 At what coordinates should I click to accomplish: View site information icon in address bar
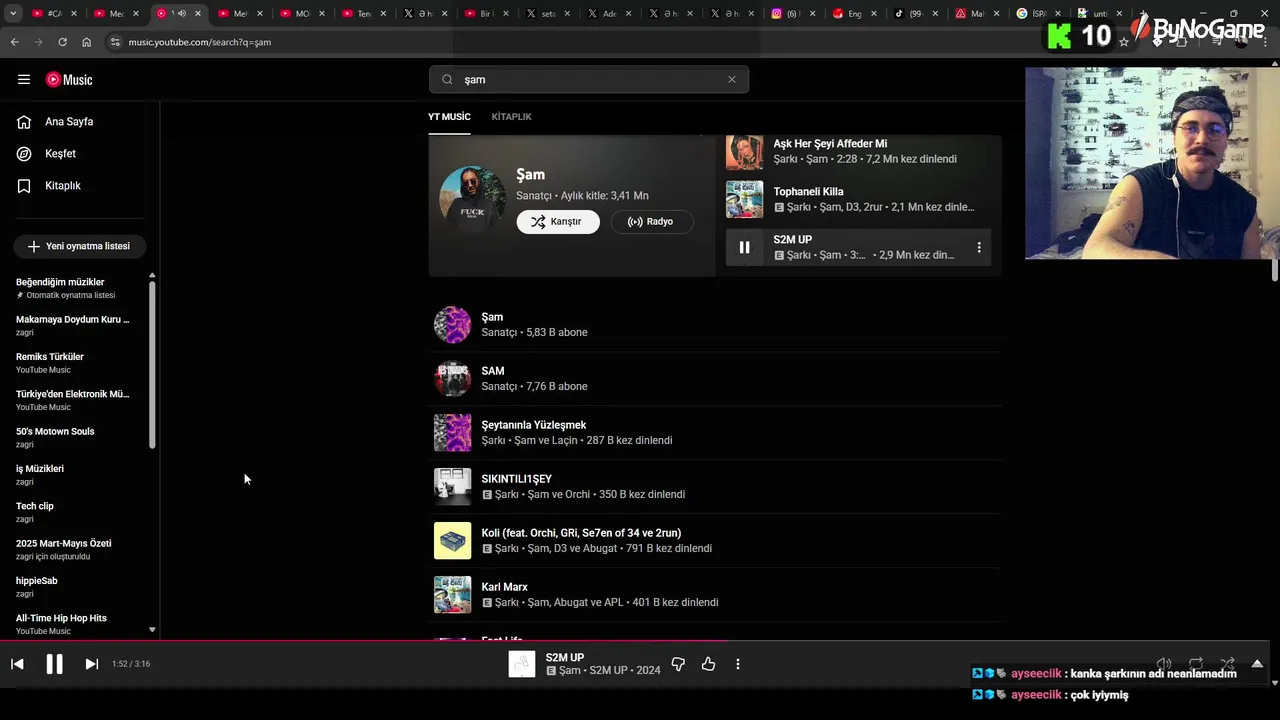coord(114,42)
